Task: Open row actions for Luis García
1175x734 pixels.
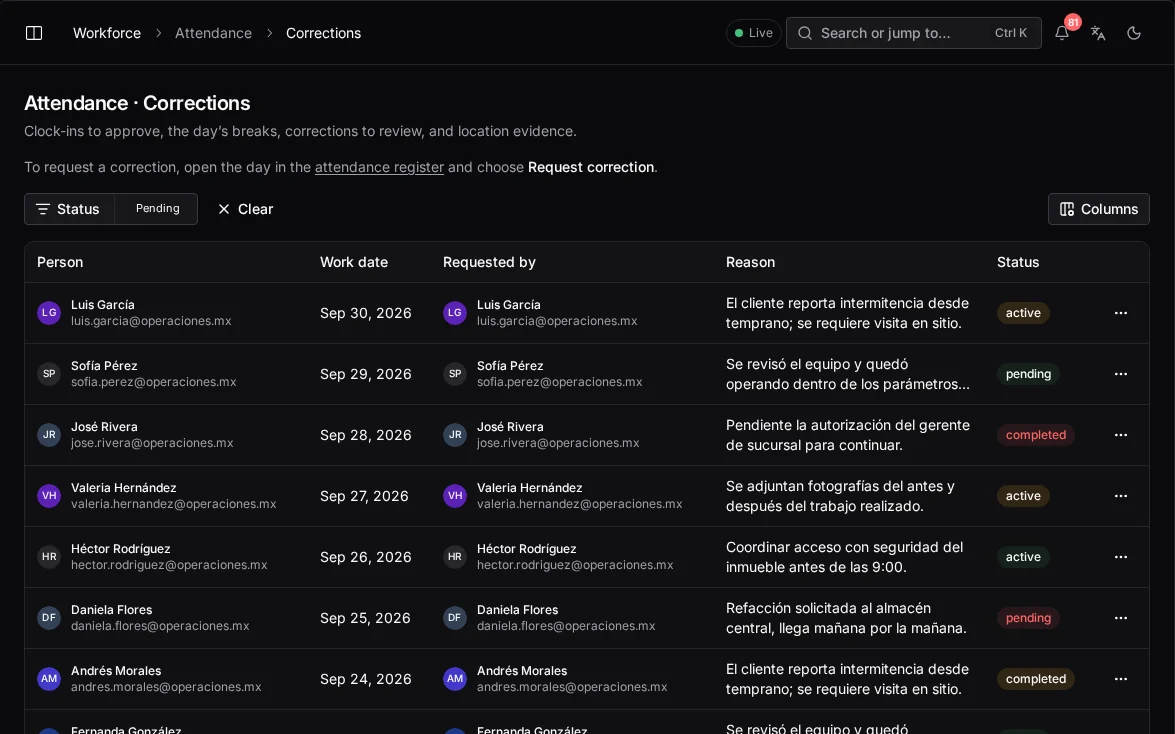Action: click(x=1120, y=313)
